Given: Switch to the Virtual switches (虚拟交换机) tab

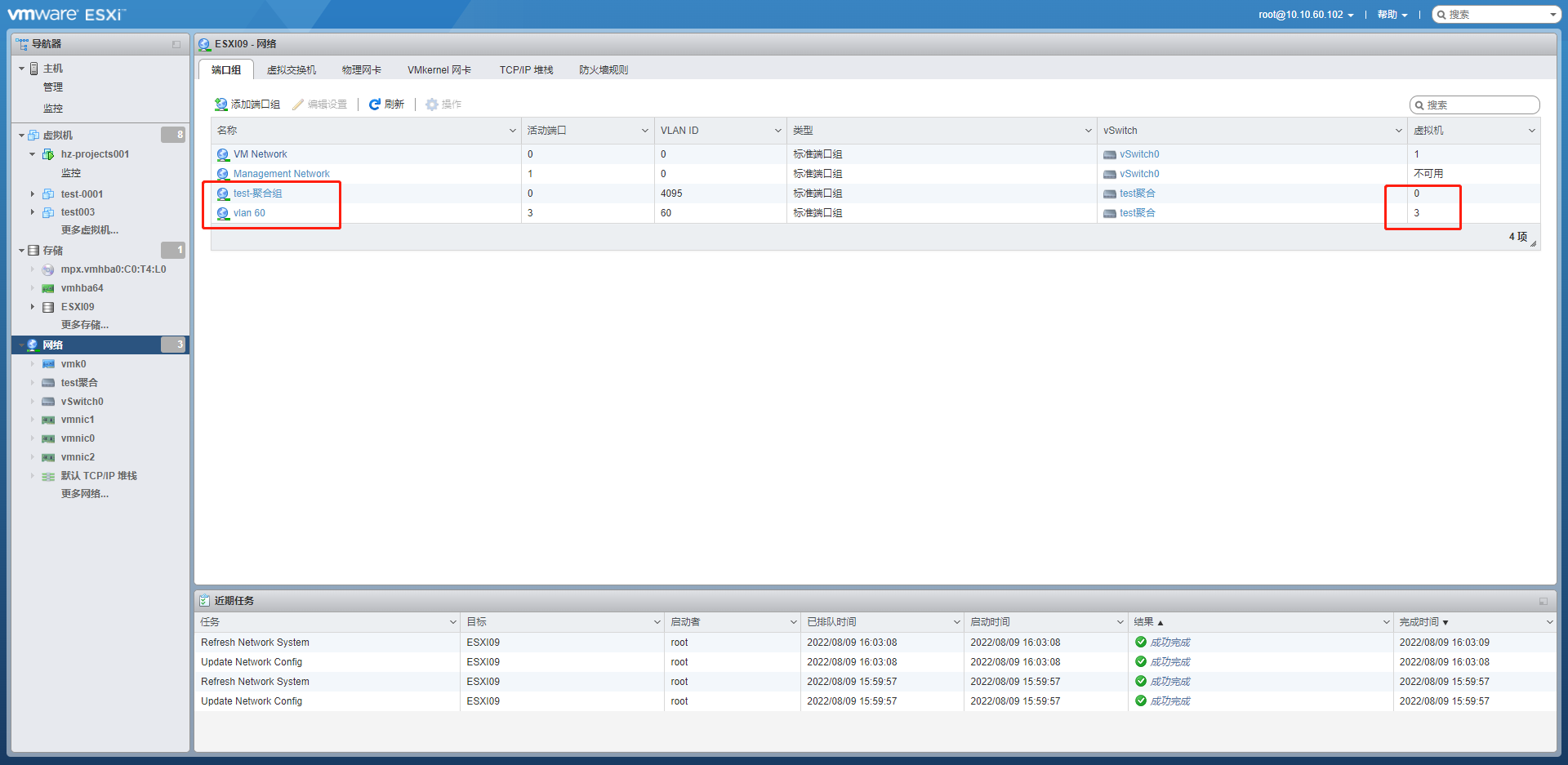Looking at the screenshot, I should (292, 70).
